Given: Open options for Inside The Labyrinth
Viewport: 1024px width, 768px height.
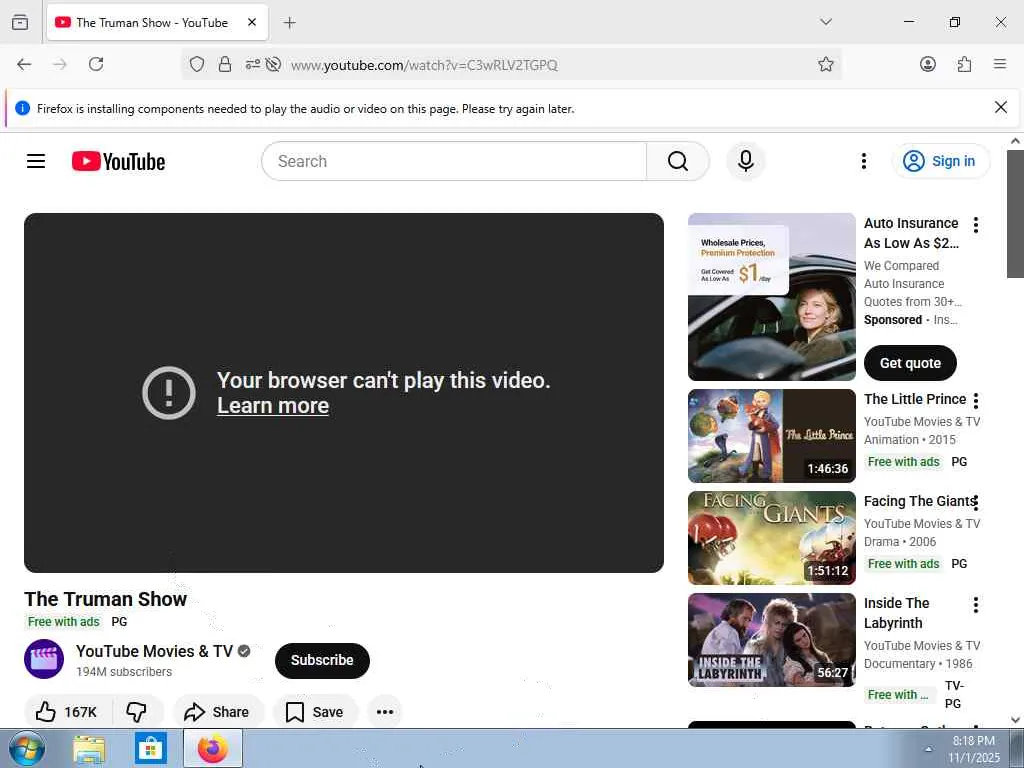Looking at the screenshot, I should (976, 605).
